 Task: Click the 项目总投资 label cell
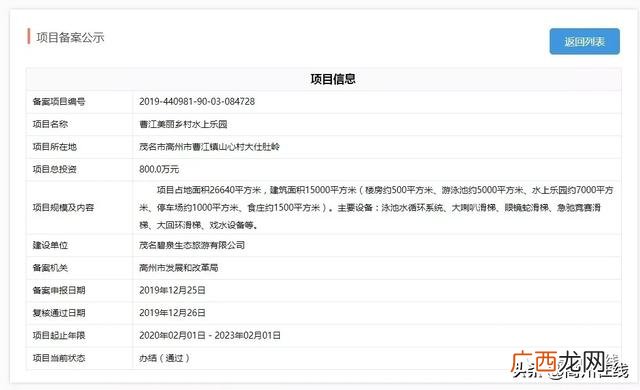[x=79, y=169]
